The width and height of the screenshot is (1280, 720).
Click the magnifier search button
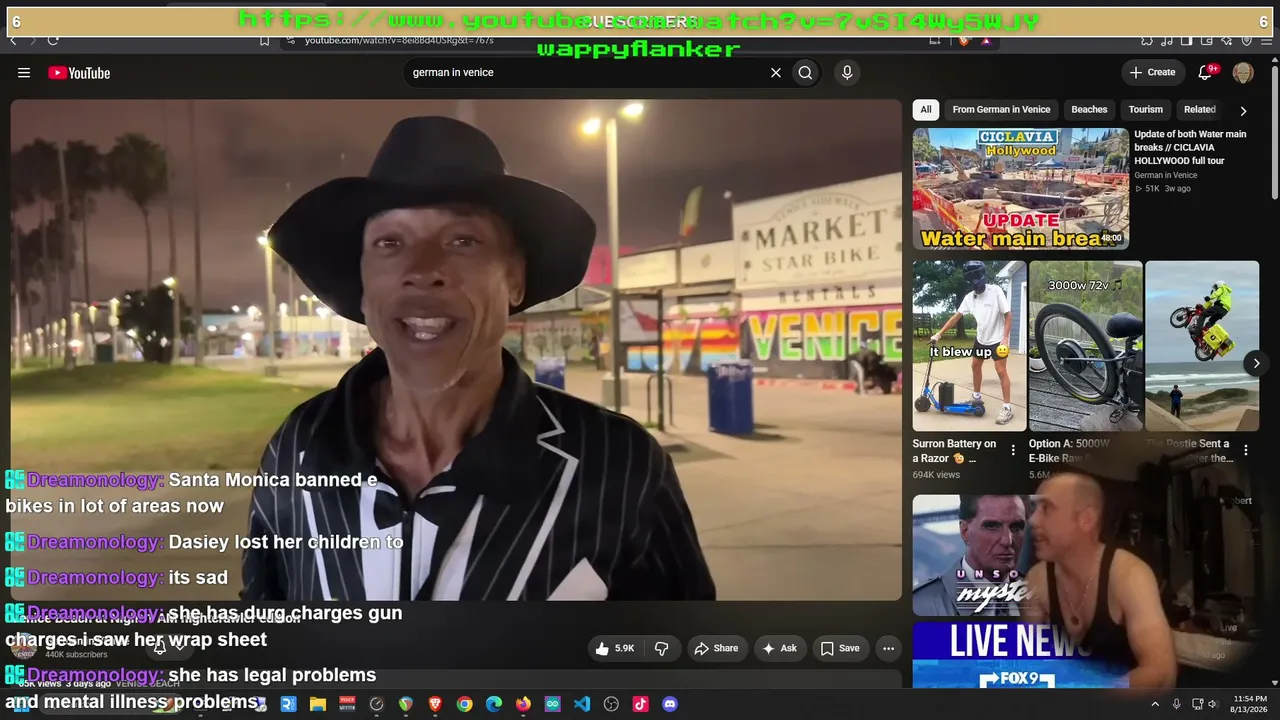(x=805, y=72)
